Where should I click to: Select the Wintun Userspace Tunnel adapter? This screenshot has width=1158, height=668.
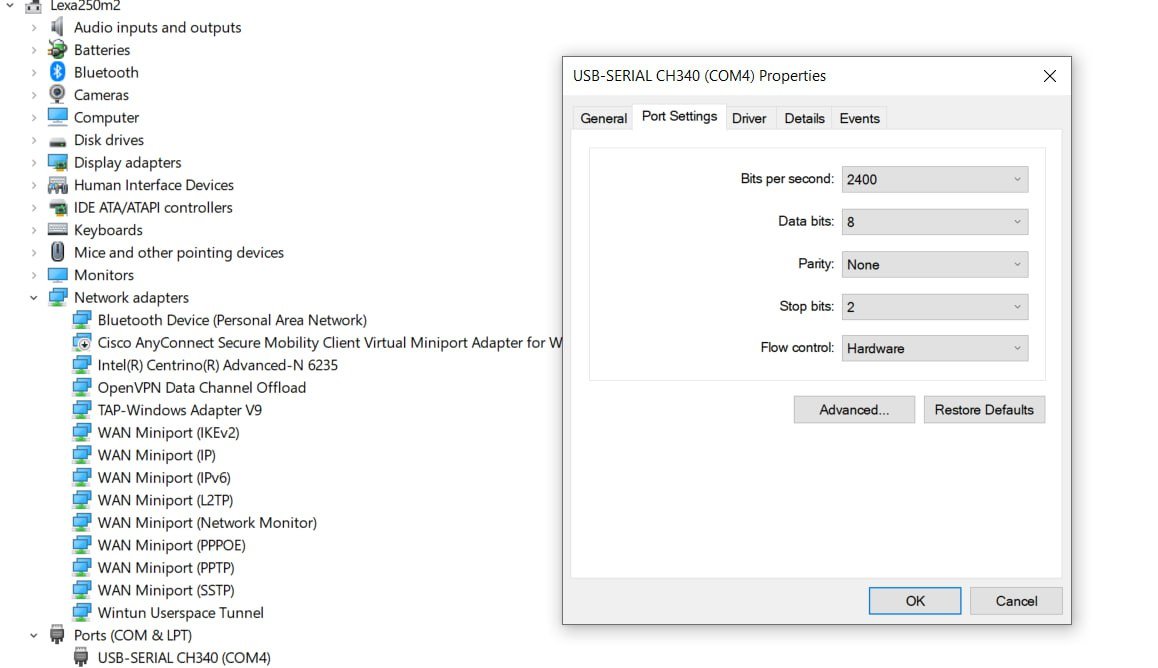coord(180,613)
